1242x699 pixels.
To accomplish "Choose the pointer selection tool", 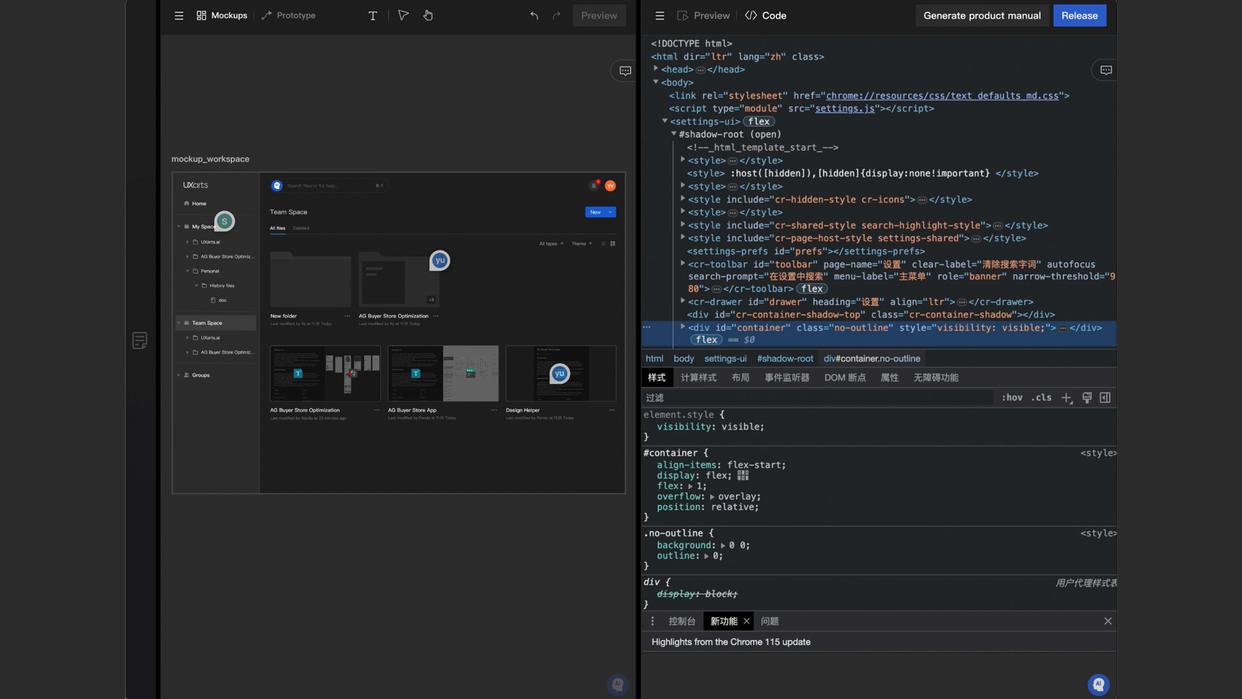I will [x=403, y=15].
